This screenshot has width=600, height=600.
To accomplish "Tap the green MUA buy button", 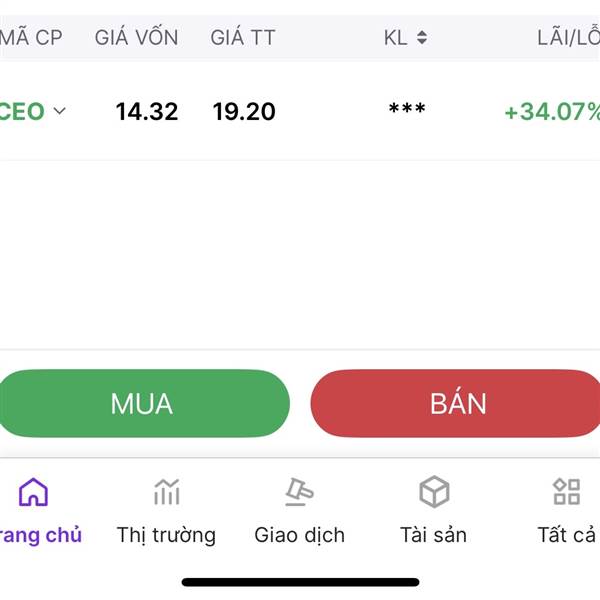I will (143, 403).
